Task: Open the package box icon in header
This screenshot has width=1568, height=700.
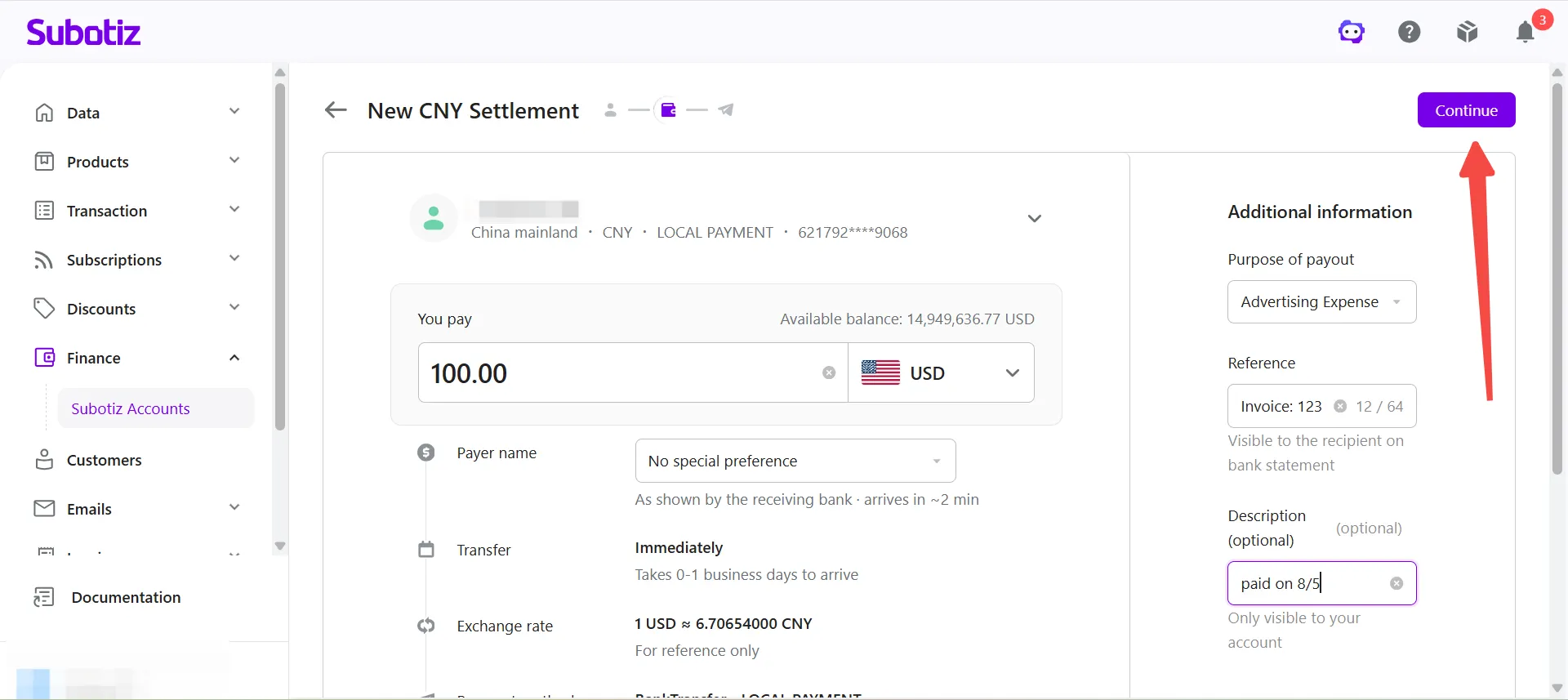Action: (x=1468, y=32)
